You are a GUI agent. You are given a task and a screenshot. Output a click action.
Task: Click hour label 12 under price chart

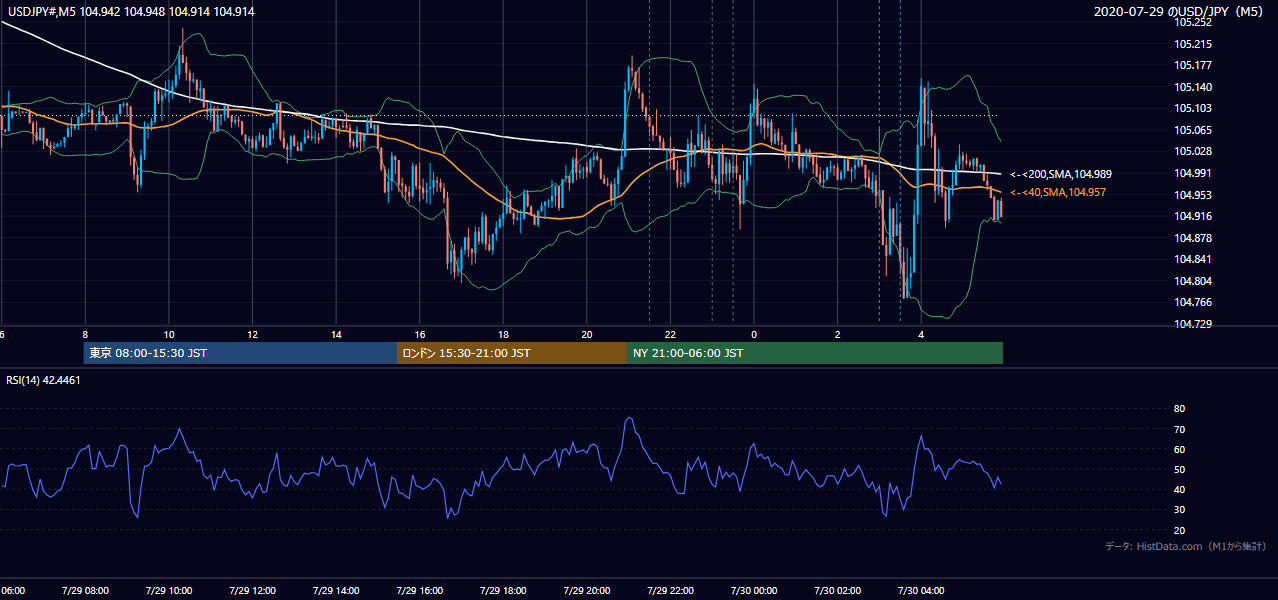[x=252, y=334]
